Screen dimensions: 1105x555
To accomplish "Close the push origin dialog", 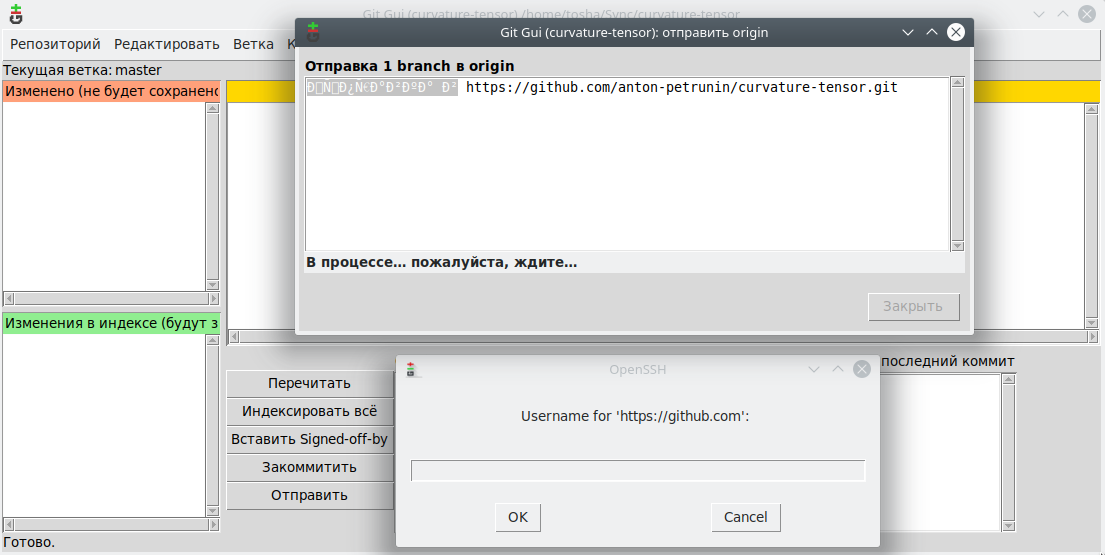I will (x=956, y=32).
